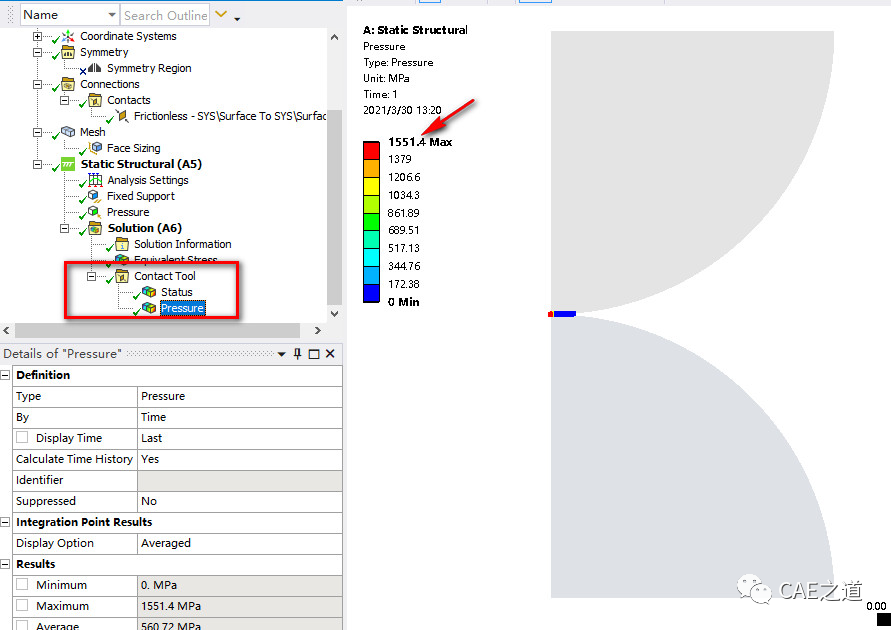Toggle the Average result checkbox

tap(22, 625)
